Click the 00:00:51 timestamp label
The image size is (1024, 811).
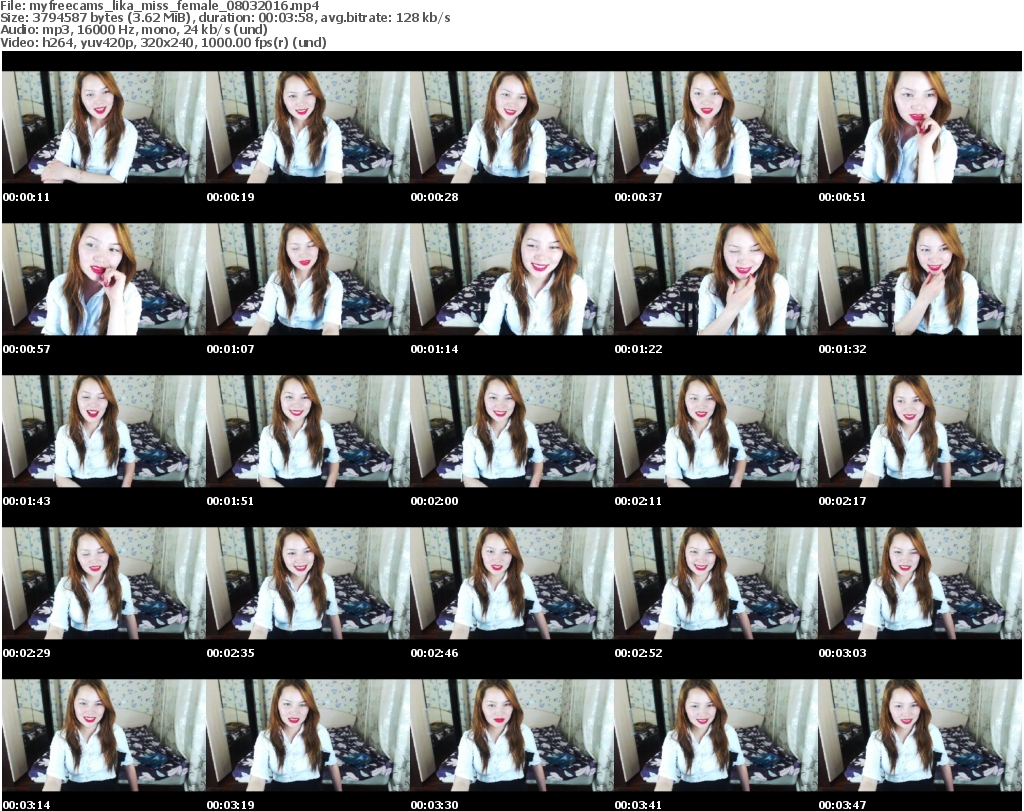click(x=842, y=197)
